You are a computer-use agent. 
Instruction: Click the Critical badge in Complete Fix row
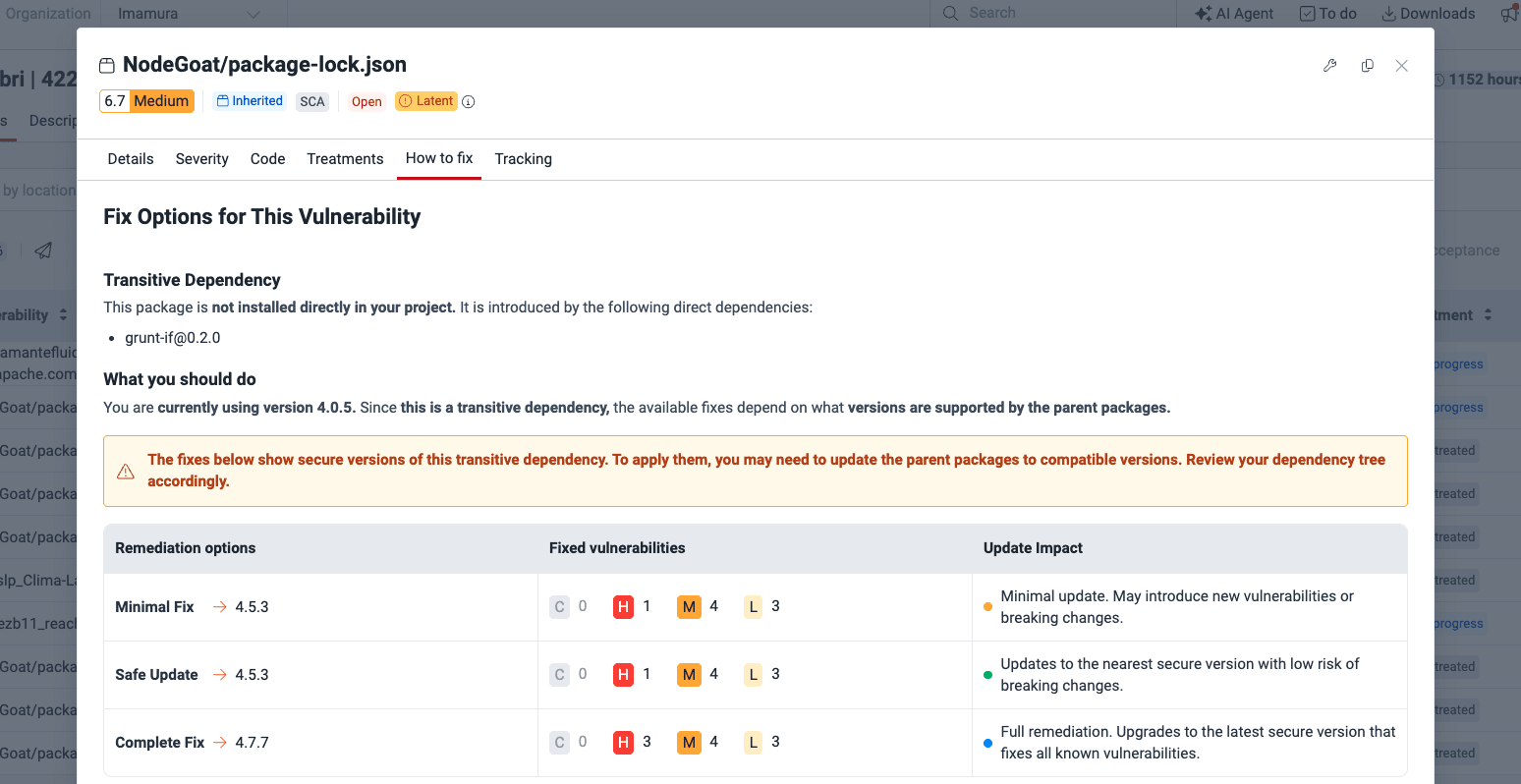(560, 743)
